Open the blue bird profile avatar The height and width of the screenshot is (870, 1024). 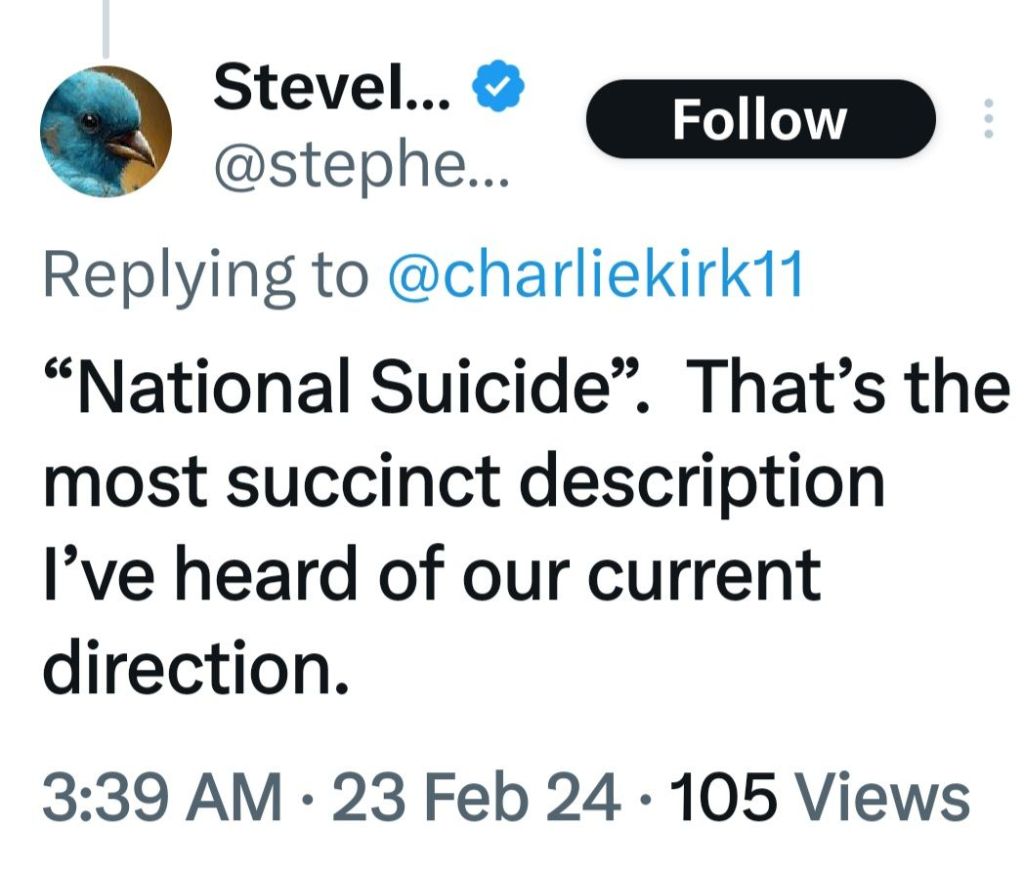click(x=105, y=131)
